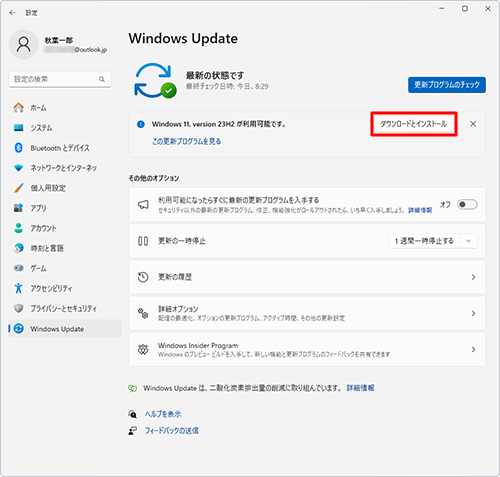Viewport: 500px width, 477px height.
Task: Click the large update sync status icon
Action: 155,81
